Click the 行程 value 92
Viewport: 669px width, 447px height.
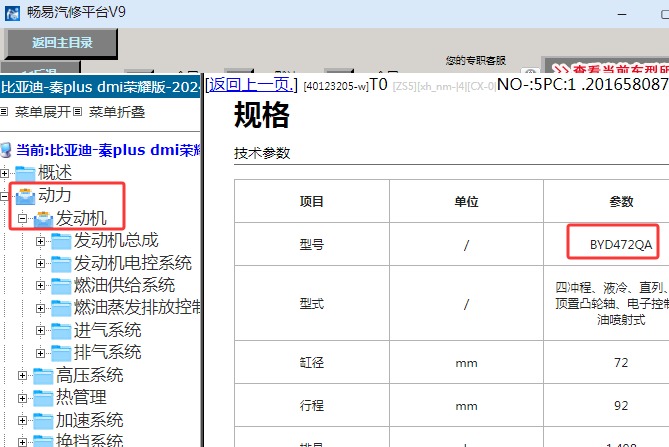(621, 405)
